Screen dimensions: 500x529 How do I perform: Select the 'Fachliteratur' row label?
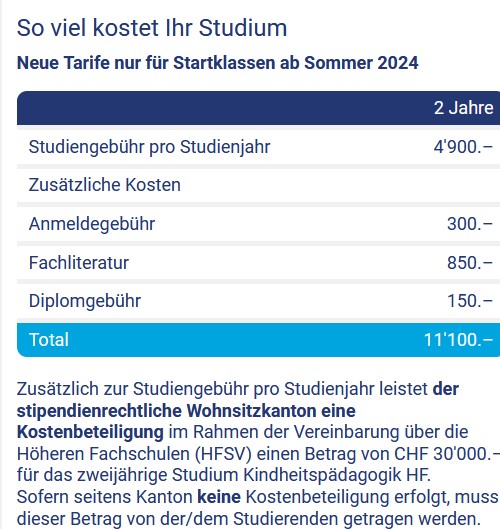click(x=79, y=262)
